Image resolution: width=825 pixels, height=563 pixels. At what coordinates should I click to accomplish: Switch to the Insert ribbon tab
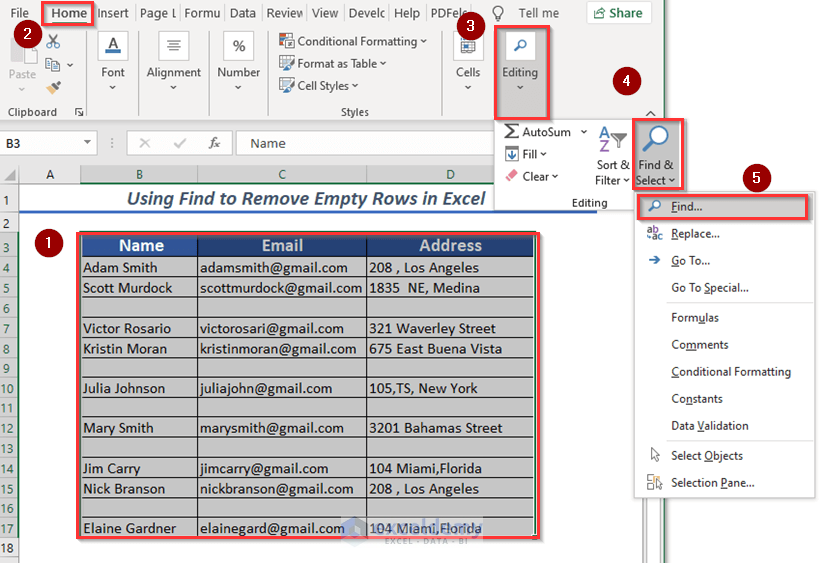tap(113, 13)
